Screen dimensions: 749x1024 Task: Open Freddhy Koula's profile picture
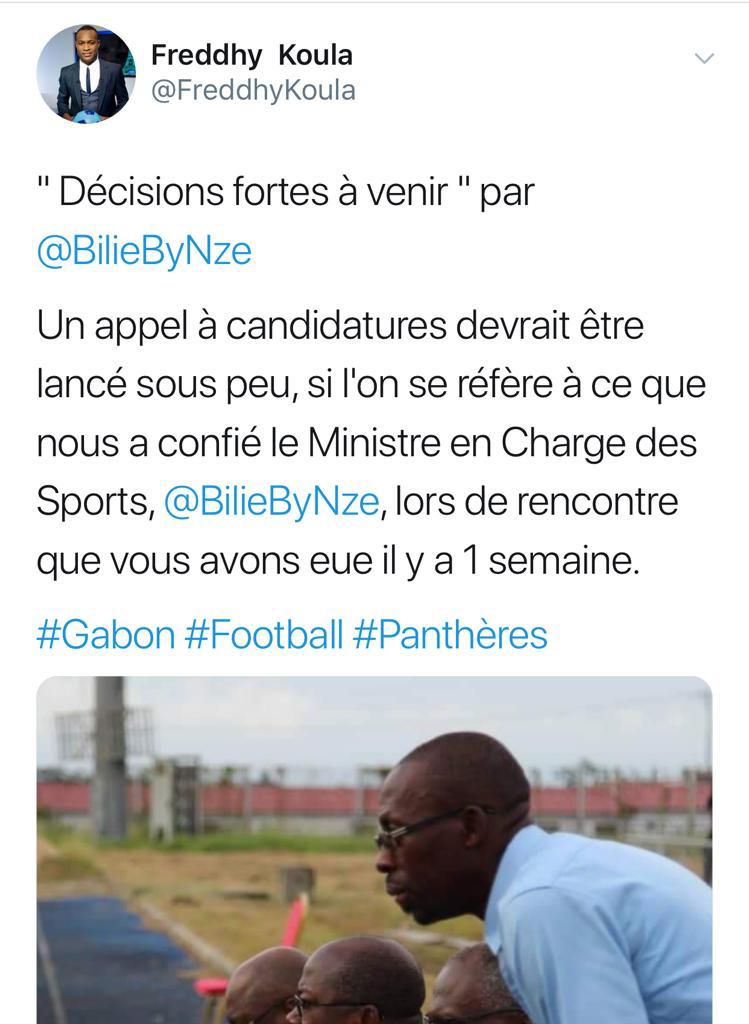pyautogui.click(x=86, y=74)
